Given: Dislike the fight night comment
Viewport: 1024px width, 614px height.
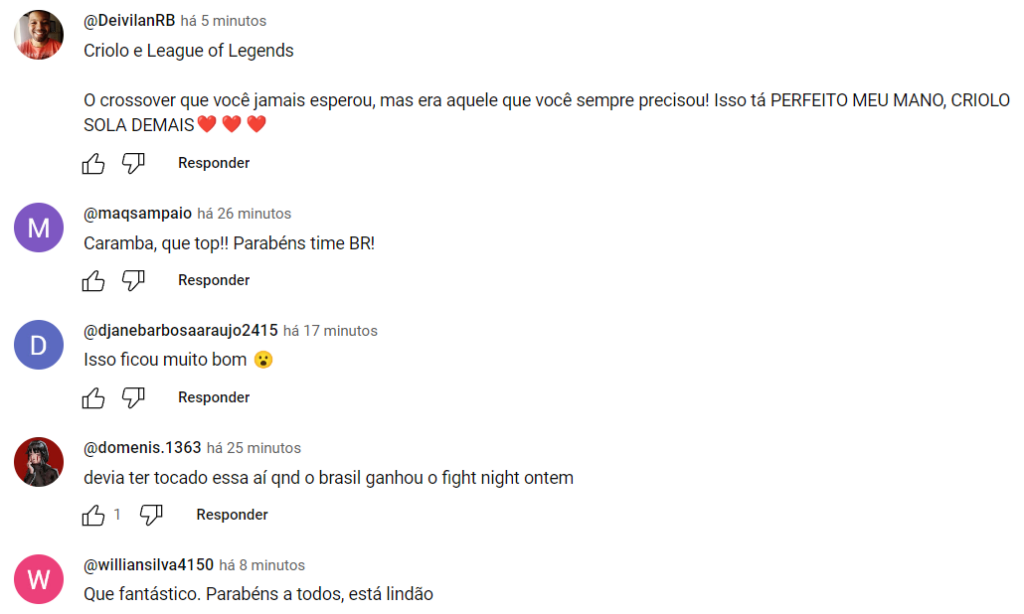Looking at the screenshot, I should (151, 515).
